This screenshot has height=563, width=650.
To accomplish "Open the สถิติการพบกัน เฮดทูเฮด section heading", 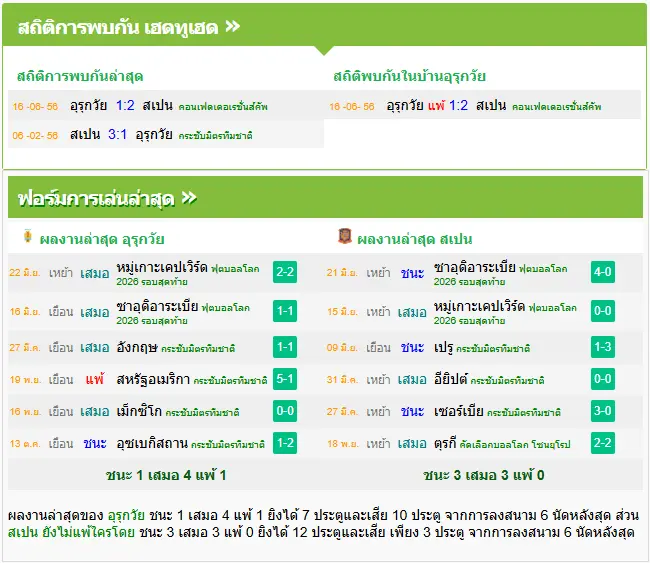I will (x=118, y=28).
